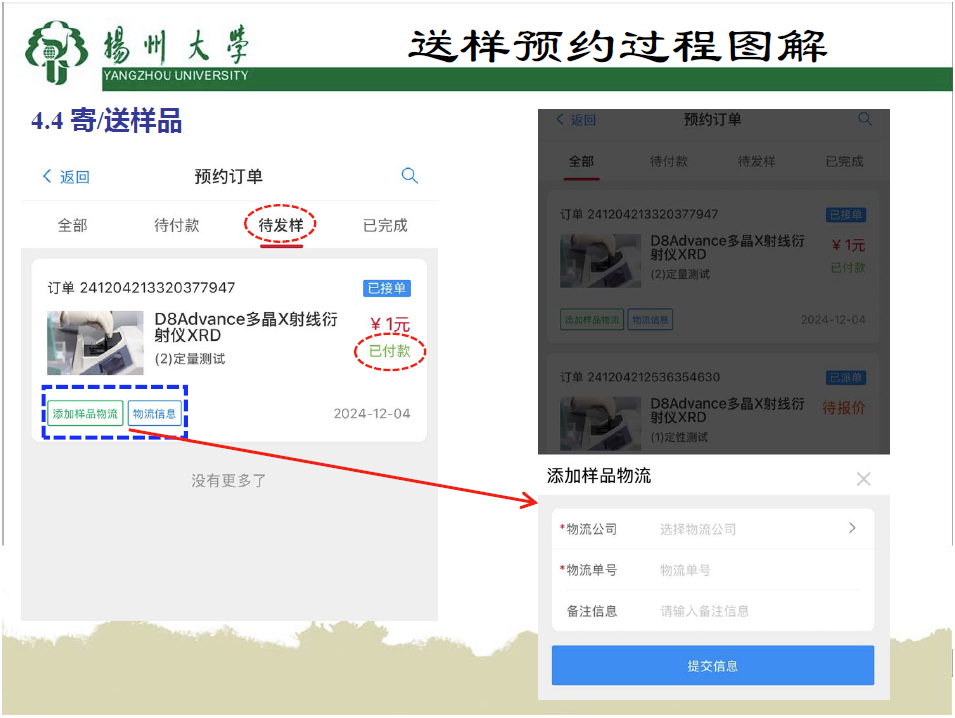Click the XRD instrument thumbnail in left order
This screenshot has height=718, width=955.
coord(95,343)
